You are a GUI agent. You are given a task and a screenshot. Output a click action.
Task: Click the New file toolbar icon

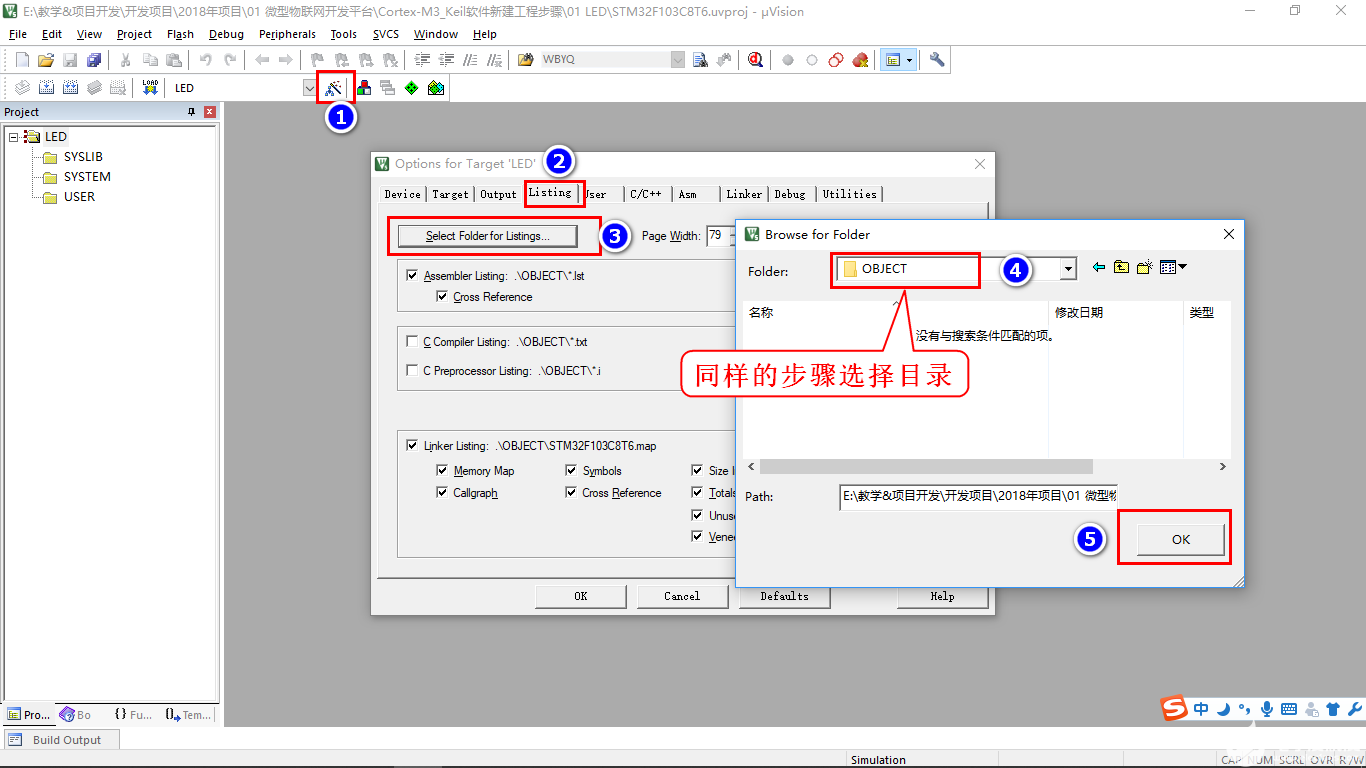(22, 60)
